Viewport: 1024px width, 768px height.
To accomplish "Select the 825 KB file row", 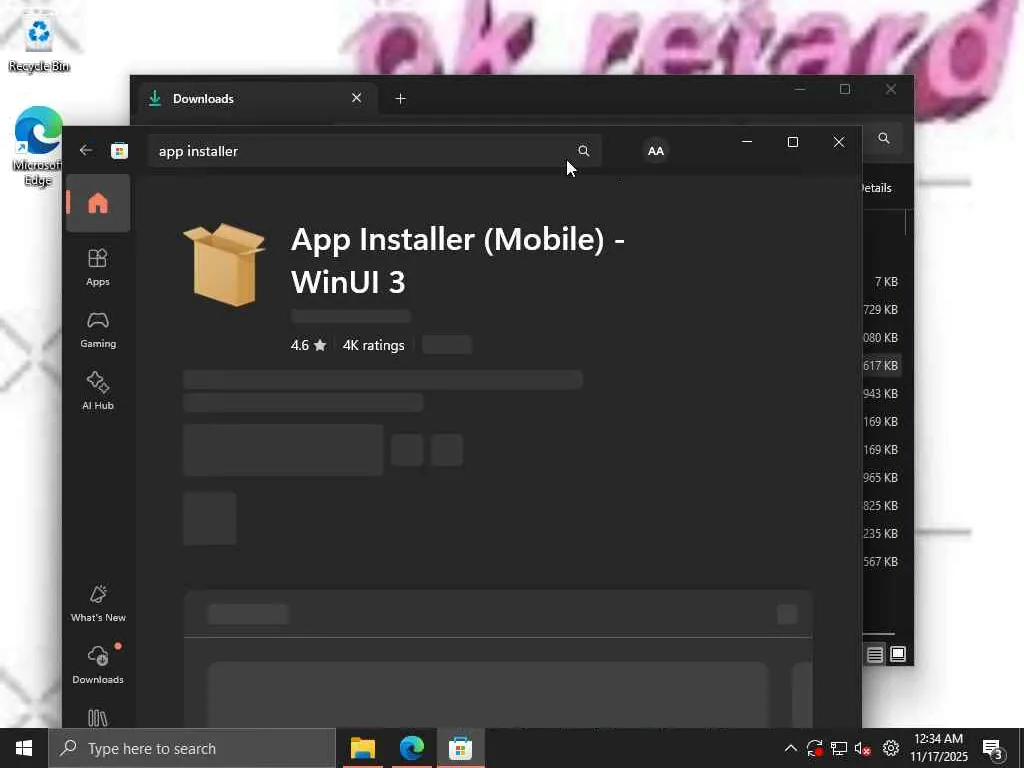I will (x=882, y=506).
